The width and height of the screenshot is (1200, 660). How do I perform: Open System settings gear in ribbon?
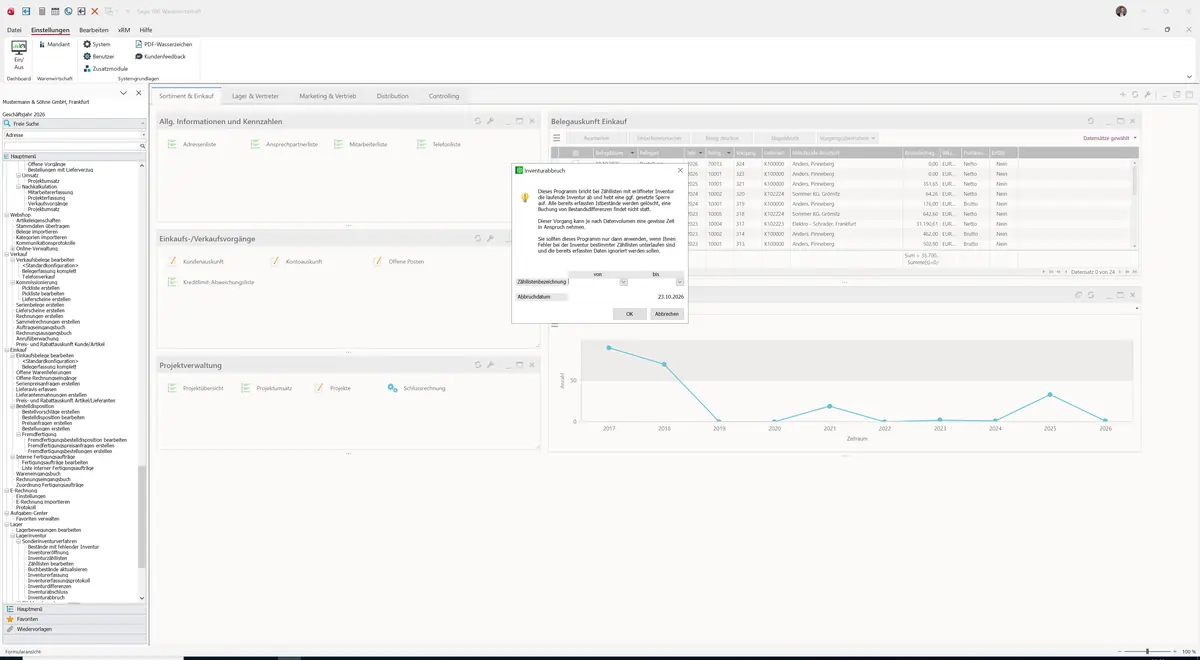[x=97, y=45]
